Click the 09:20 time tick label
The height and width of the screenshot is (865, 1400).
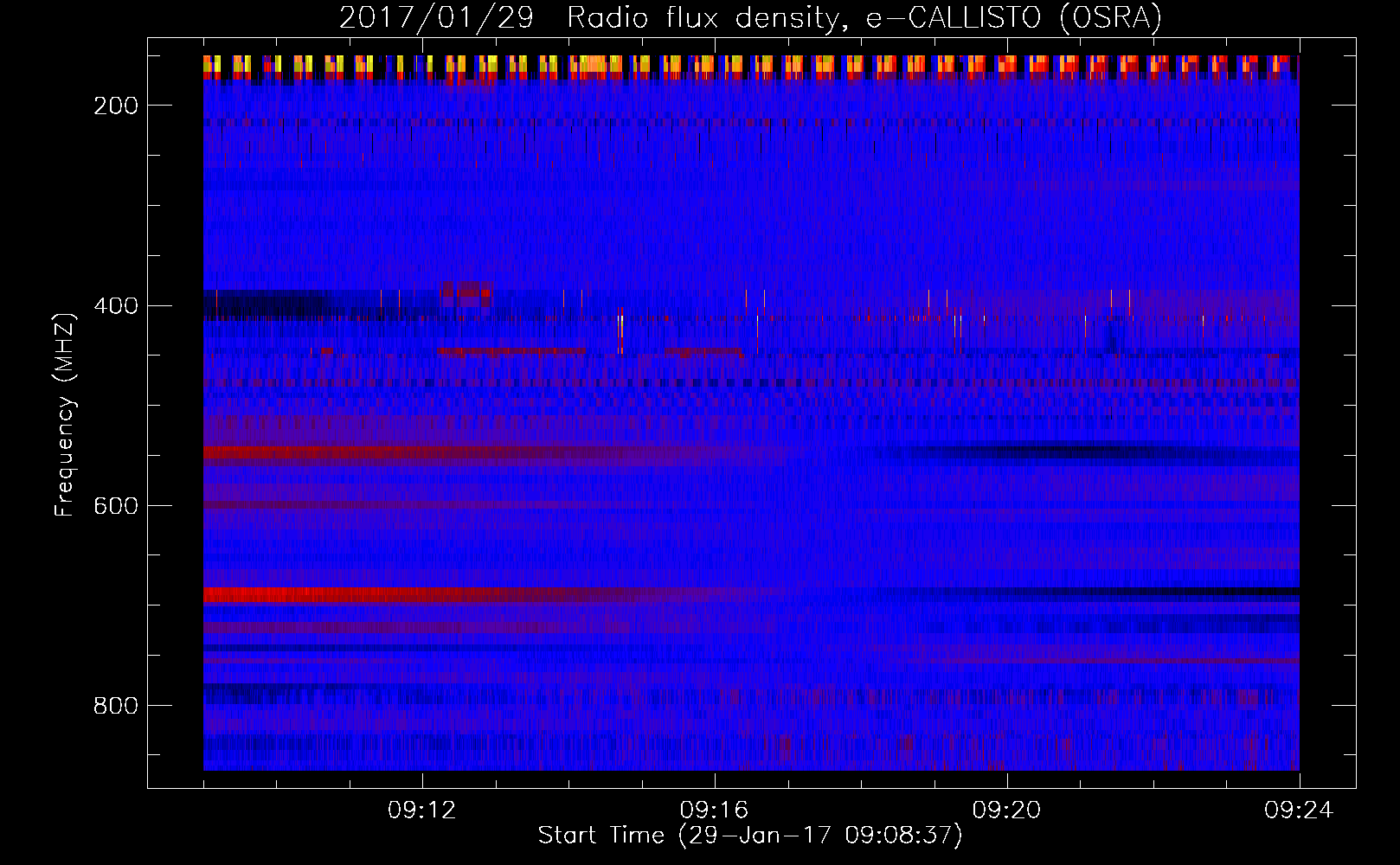1007,811
